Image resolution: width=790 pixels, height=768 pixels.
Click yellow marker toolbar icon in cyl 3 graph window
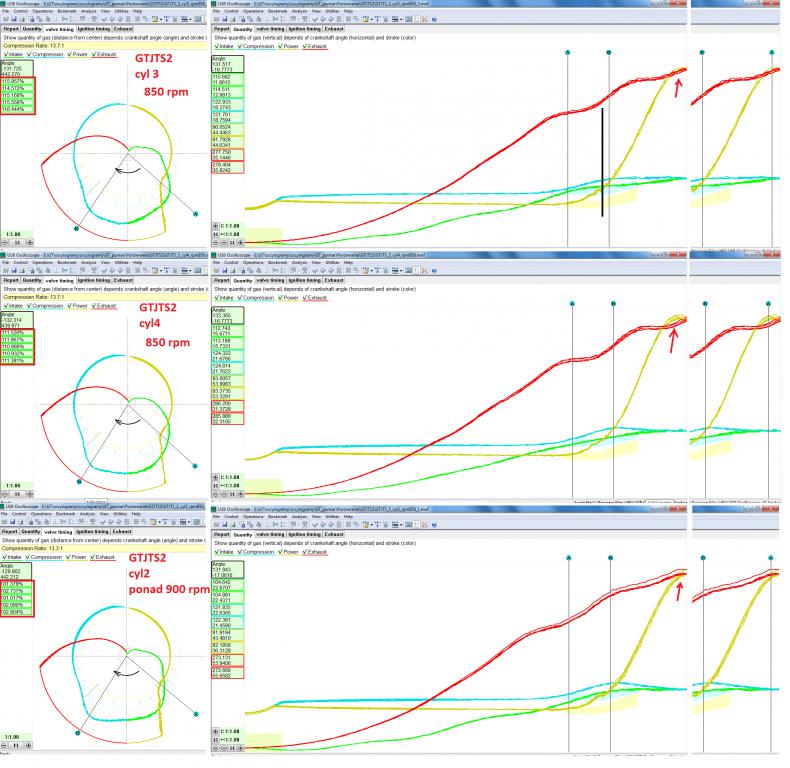[366, 19]
